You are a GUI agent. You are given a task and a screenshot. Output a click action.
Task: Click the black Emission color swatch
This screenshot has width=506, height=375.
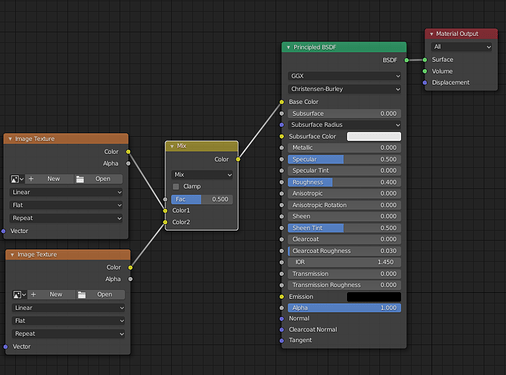[x=374, y=297]
